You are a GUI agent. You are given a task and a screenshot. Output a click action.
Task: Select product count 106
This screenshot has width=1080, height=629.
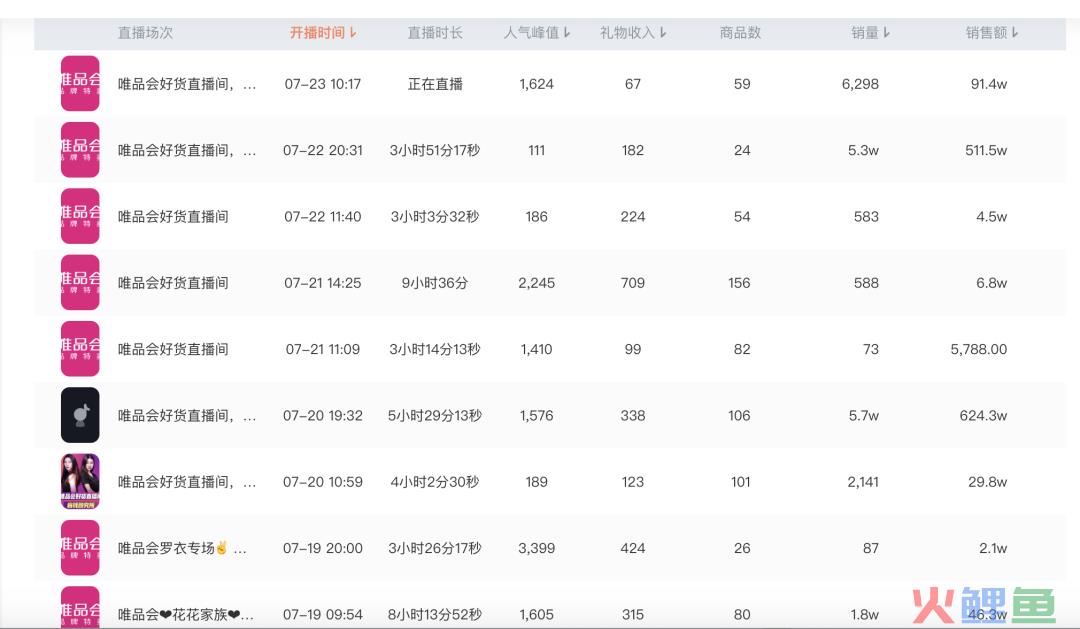click(x=739, y=415)
